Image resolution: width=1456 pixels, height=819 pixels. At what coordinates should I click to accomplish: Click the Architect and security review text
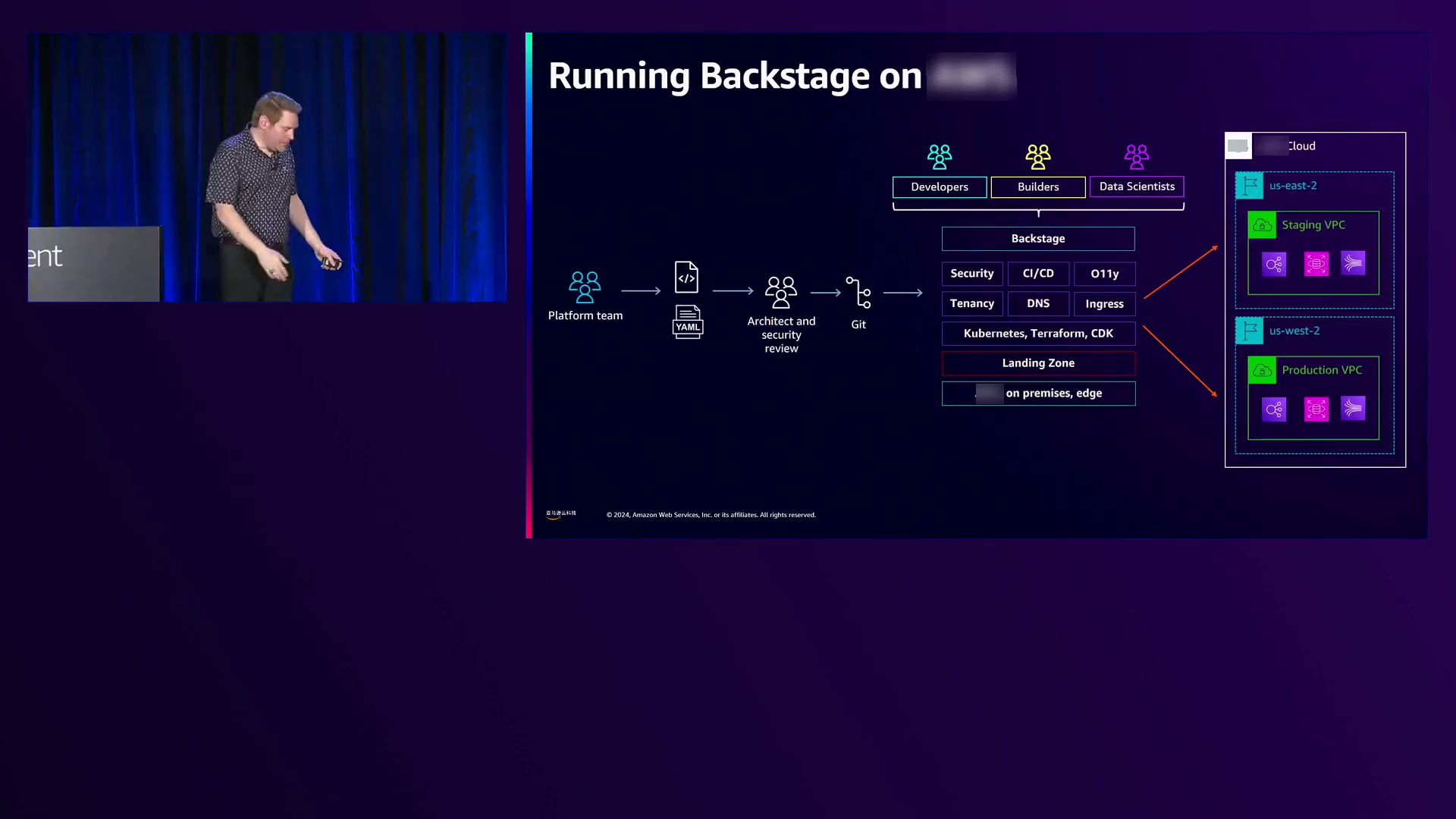[x=781, y=335]
